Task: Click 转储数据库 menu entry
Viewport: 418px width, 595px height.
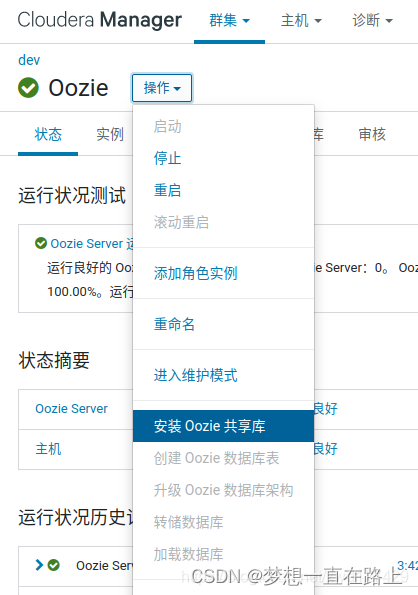Action: [x=223, y=522]
